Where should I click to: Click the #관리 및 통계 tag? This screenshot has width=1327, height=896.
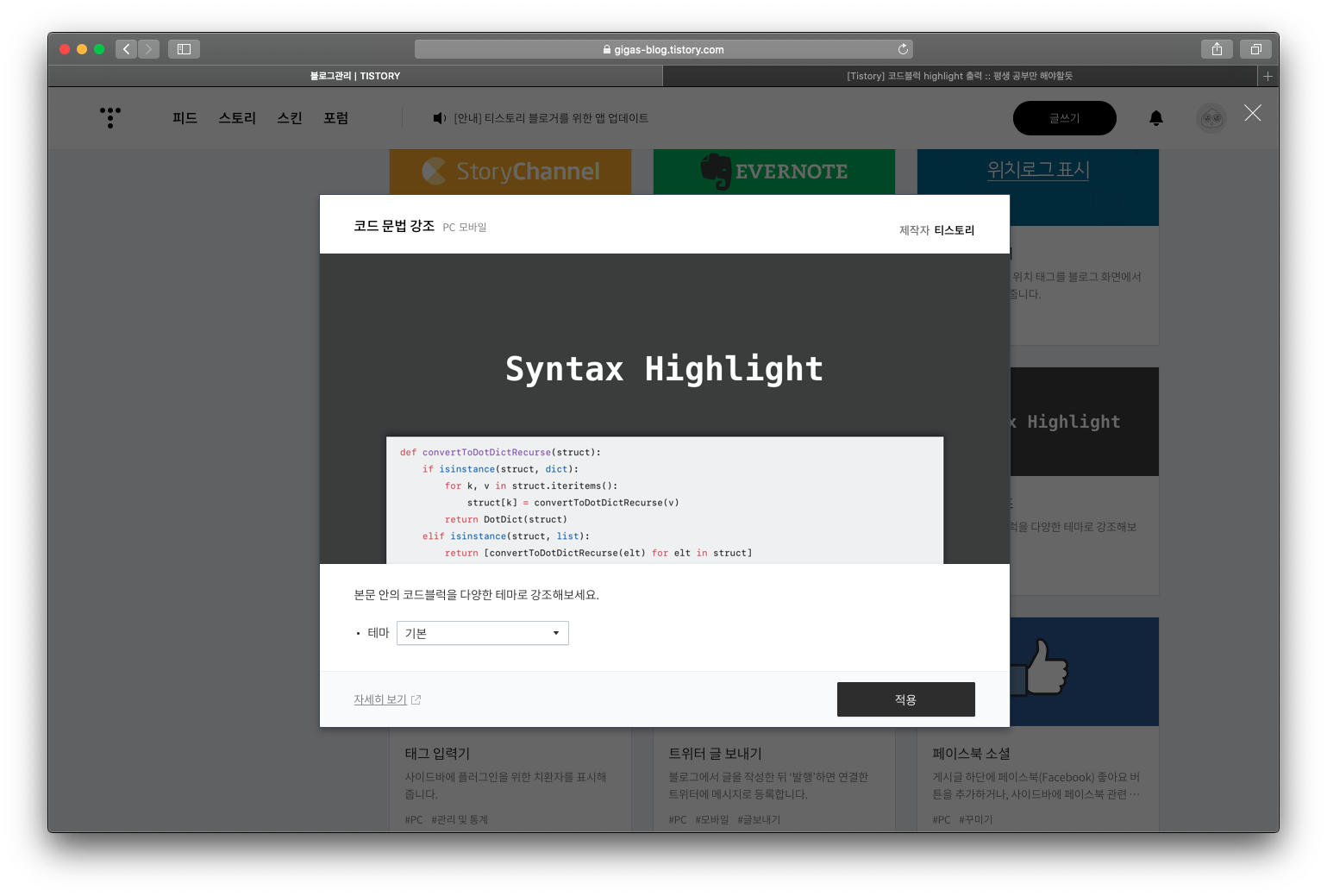[x=460, y=820]
